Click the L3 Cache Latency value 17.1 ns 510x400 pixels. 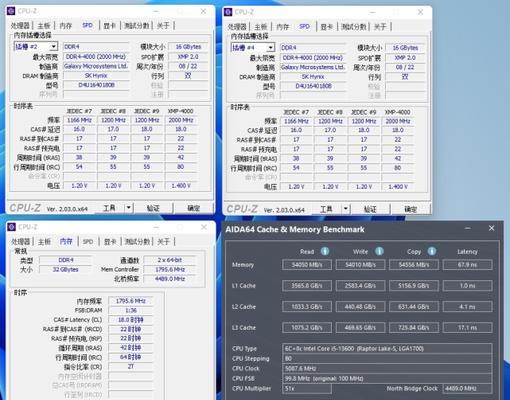[467, 328]
